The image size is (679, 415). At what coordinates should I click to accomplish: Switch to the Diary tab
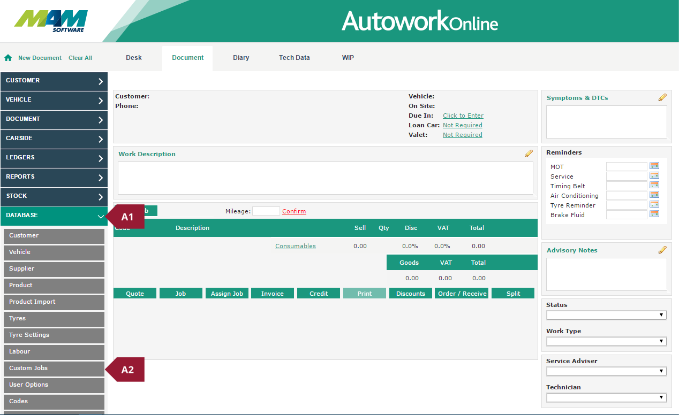(x=241, y=58)
